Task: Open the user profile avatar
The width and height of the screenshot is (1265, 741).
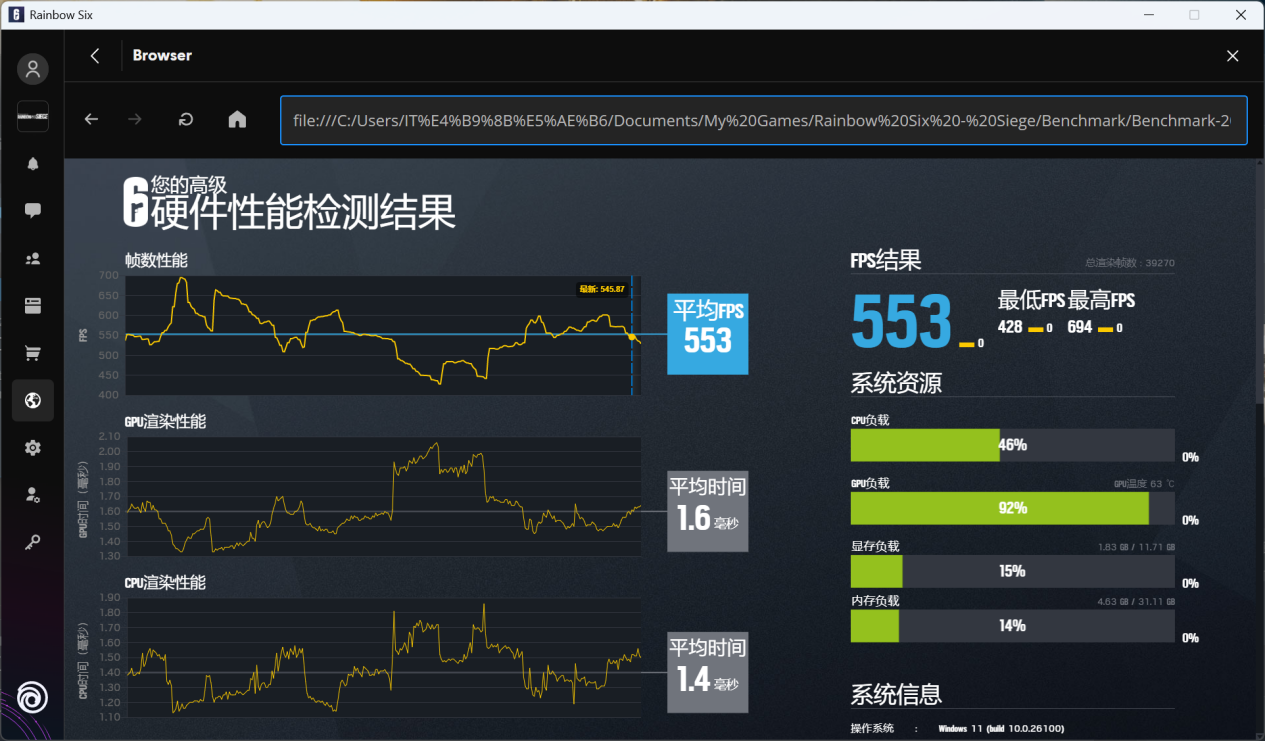Action: pos(32,69)
